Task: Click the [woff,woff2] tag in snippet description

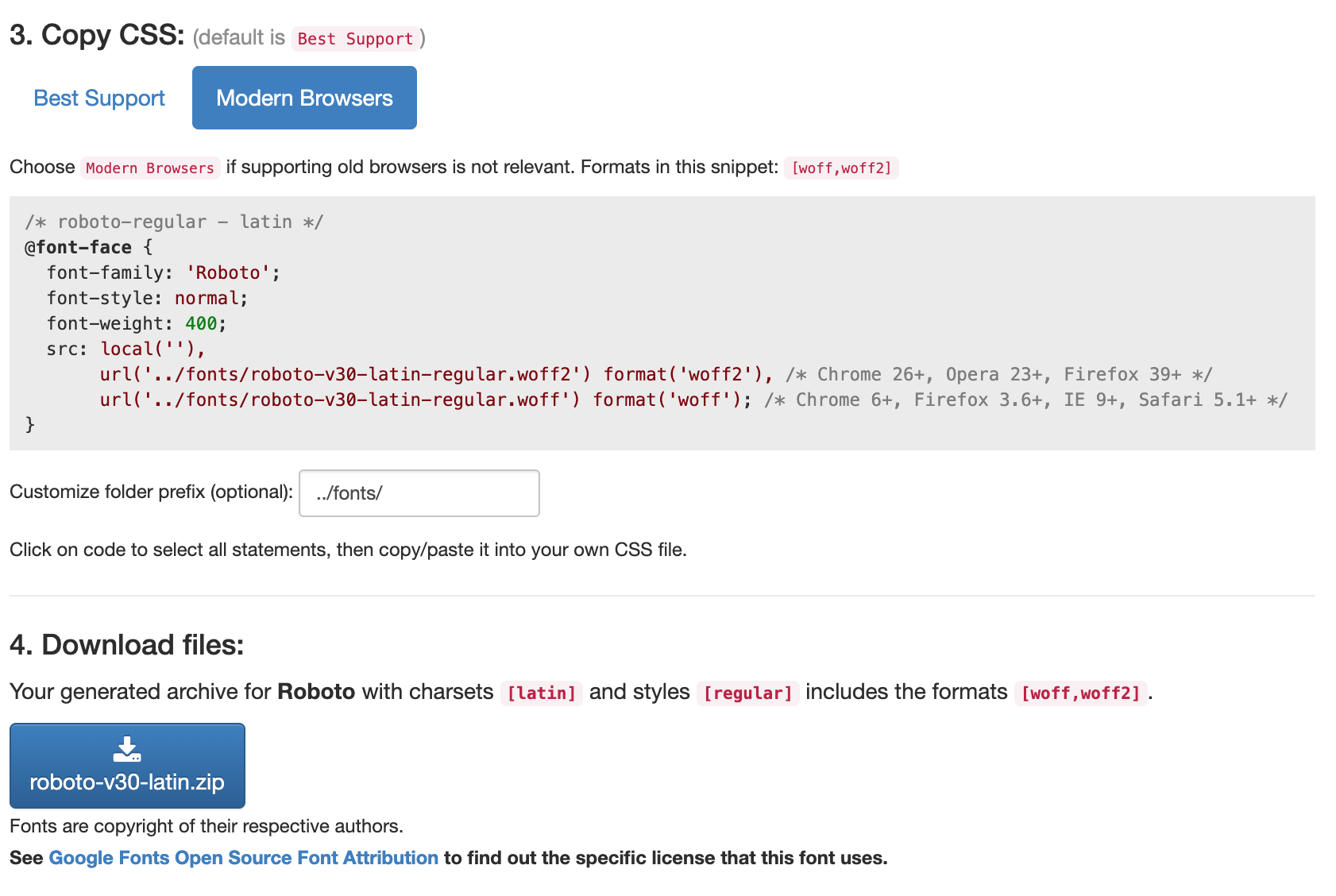Action: click(x=841, y=168)
